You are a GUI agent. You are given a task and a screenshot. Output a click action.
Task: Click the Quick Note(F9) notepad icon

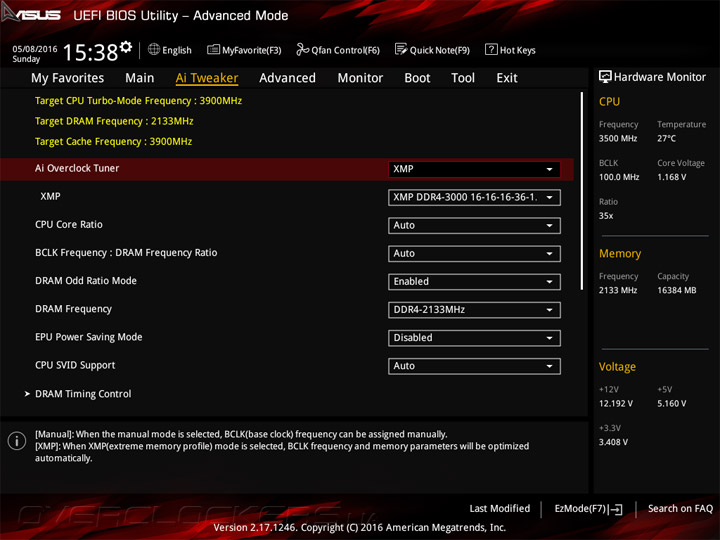click(x=400, y=49)
